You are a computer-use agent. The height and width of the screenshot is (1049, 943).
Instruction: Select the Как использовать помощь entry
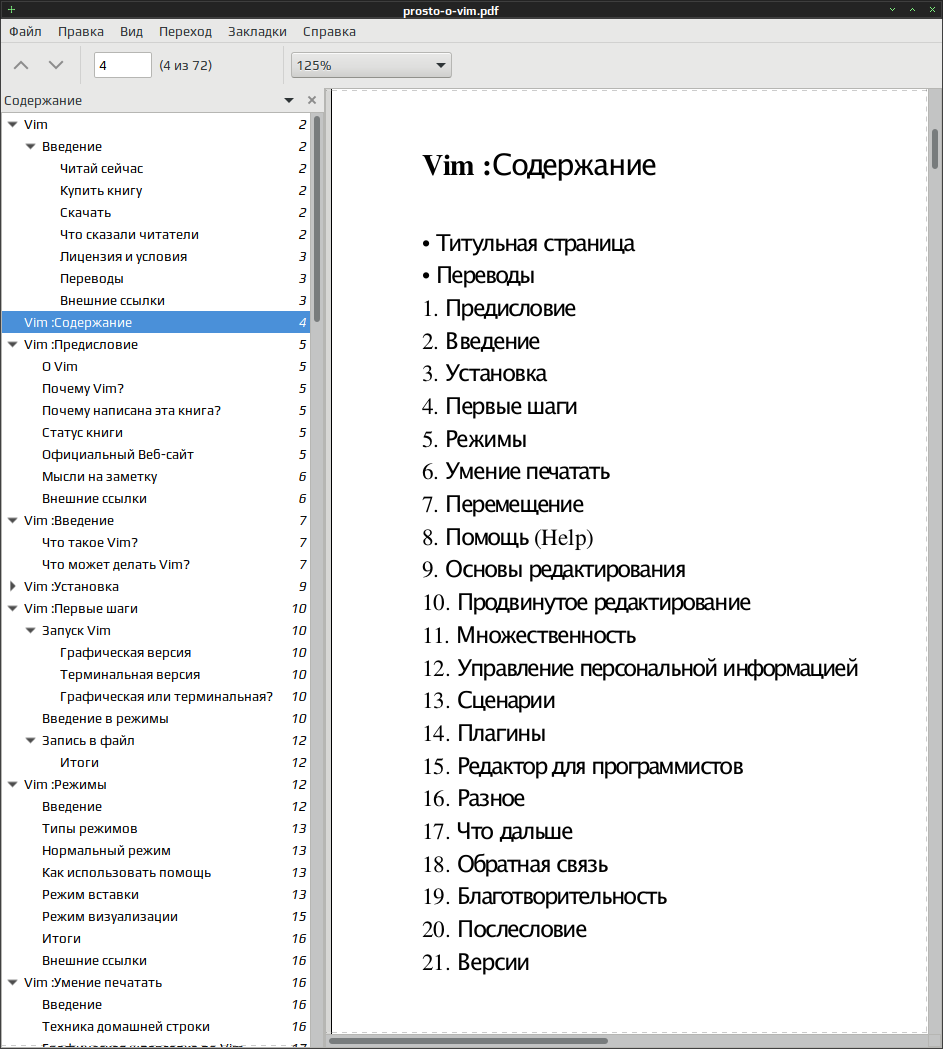coord(126,872)
